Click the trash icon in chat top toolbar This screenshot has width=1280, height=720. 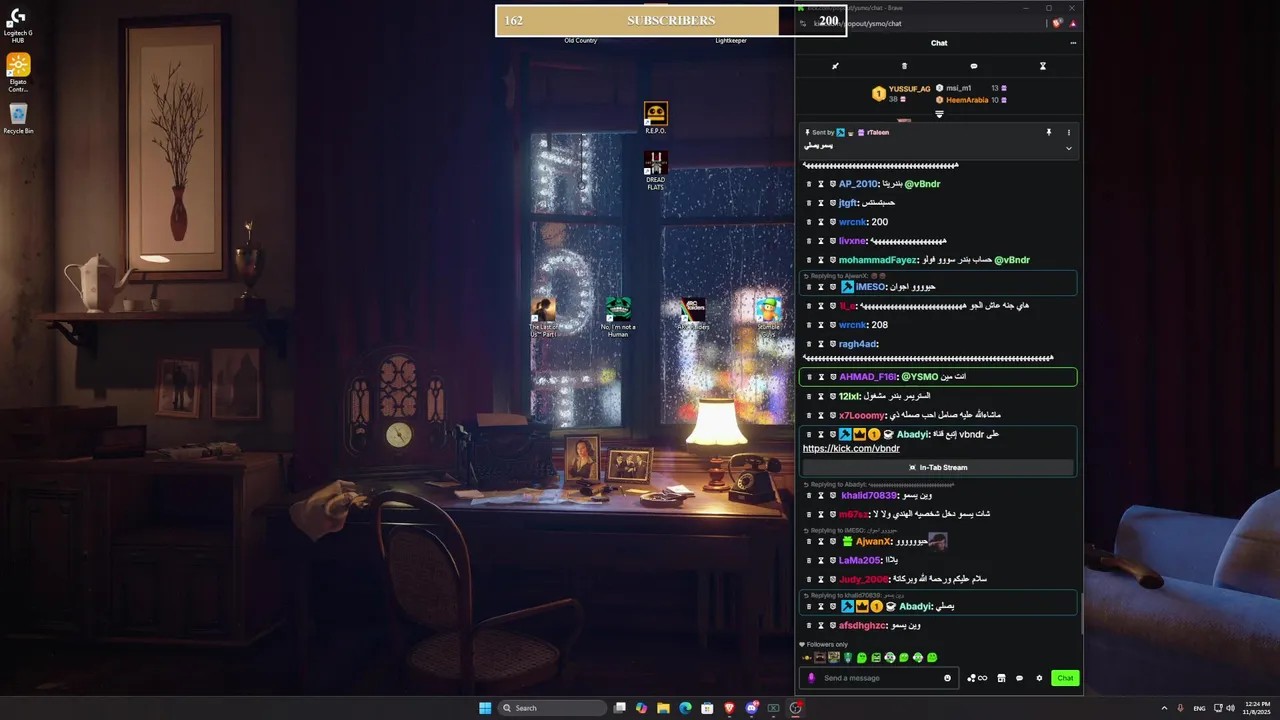[905, 66]
